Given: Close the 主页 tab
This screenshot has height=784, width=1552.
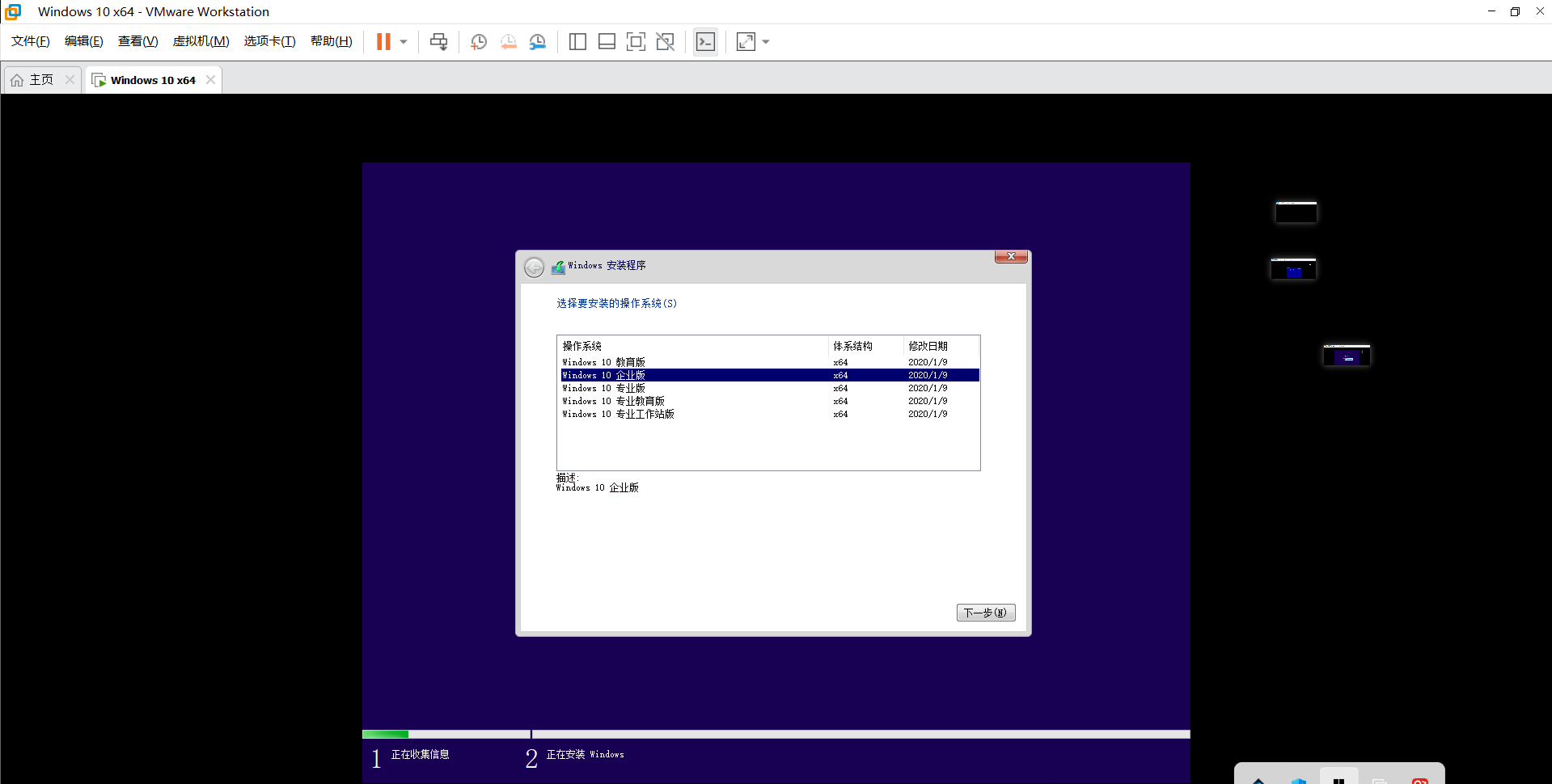Looking at the screenshot, I should tap(70, 80).
